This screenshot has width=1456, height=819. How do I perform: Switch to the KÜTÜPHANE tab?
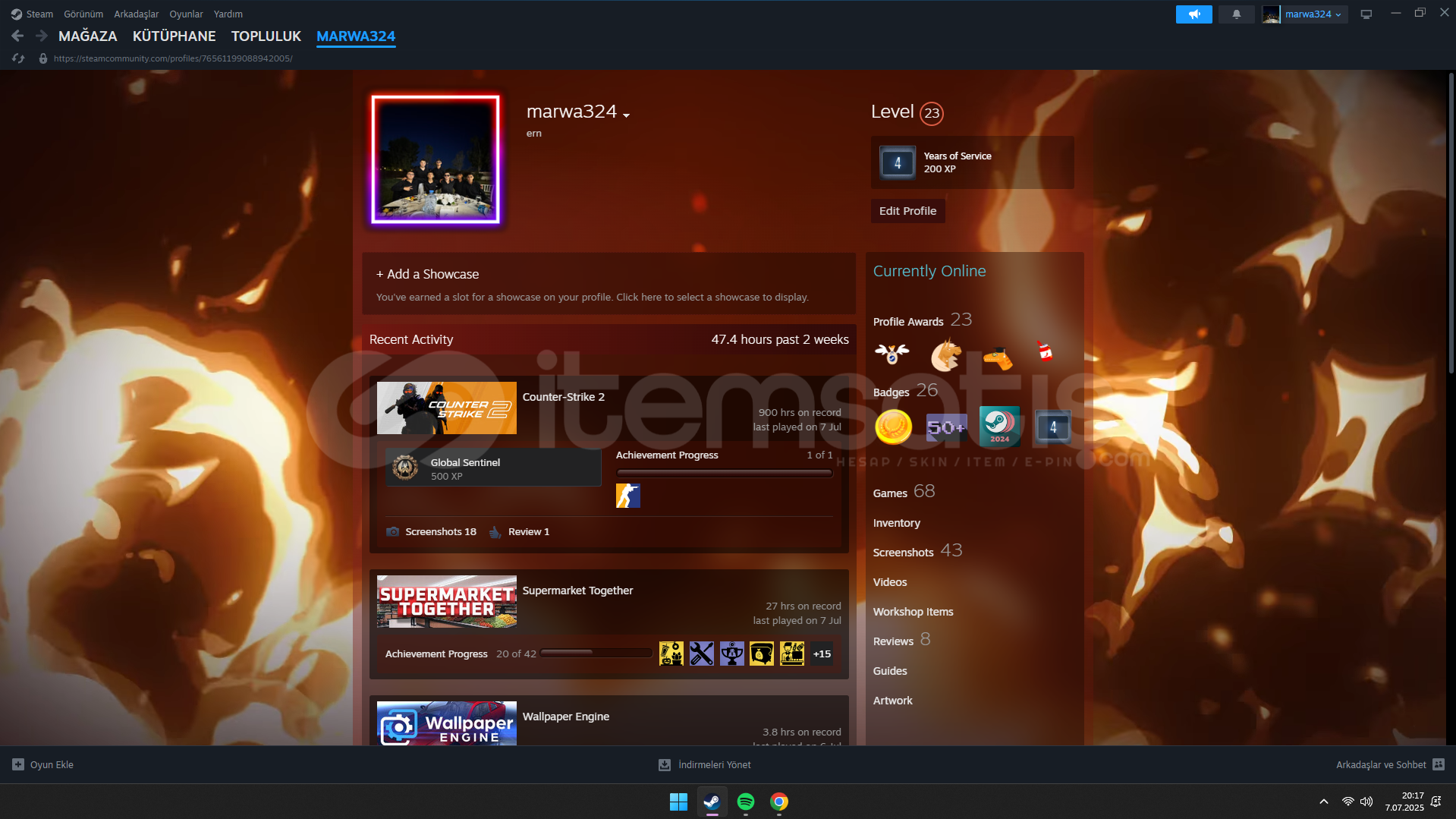pyautogui.click(x=175, y=36)
